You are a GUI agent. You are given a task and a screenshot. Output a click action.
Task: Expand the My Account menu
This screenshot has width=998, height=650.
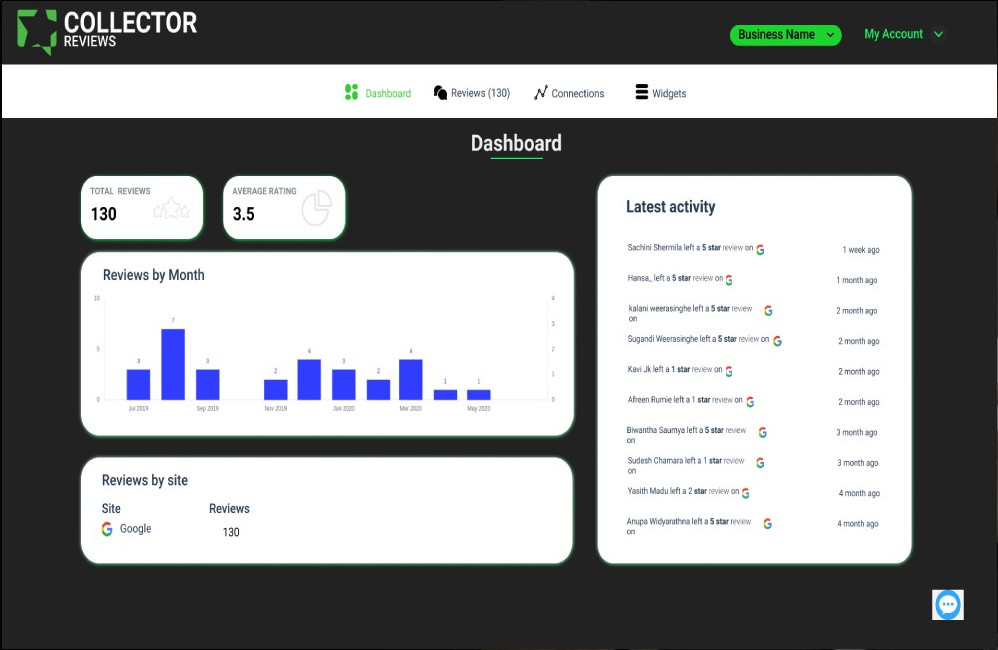[x=903, y=34]
